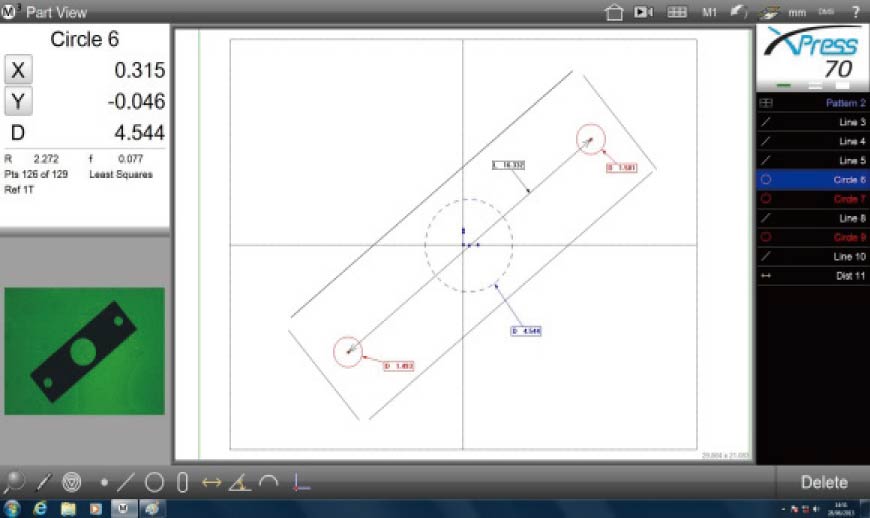Launch Internet Explorer from taskbar
The image size is (870, 518).
[40, 509]
